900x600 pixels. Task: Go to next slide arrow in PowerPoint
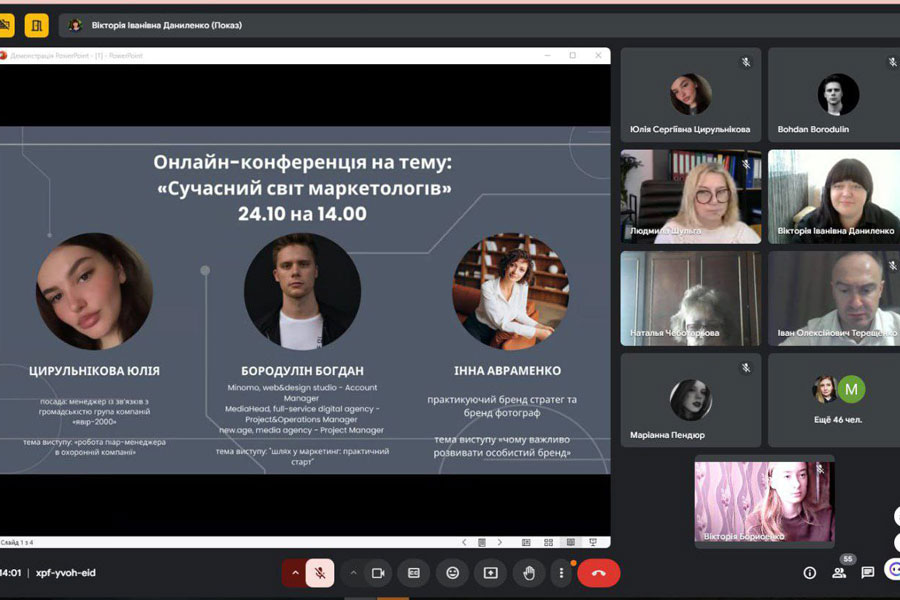(500, 542)
